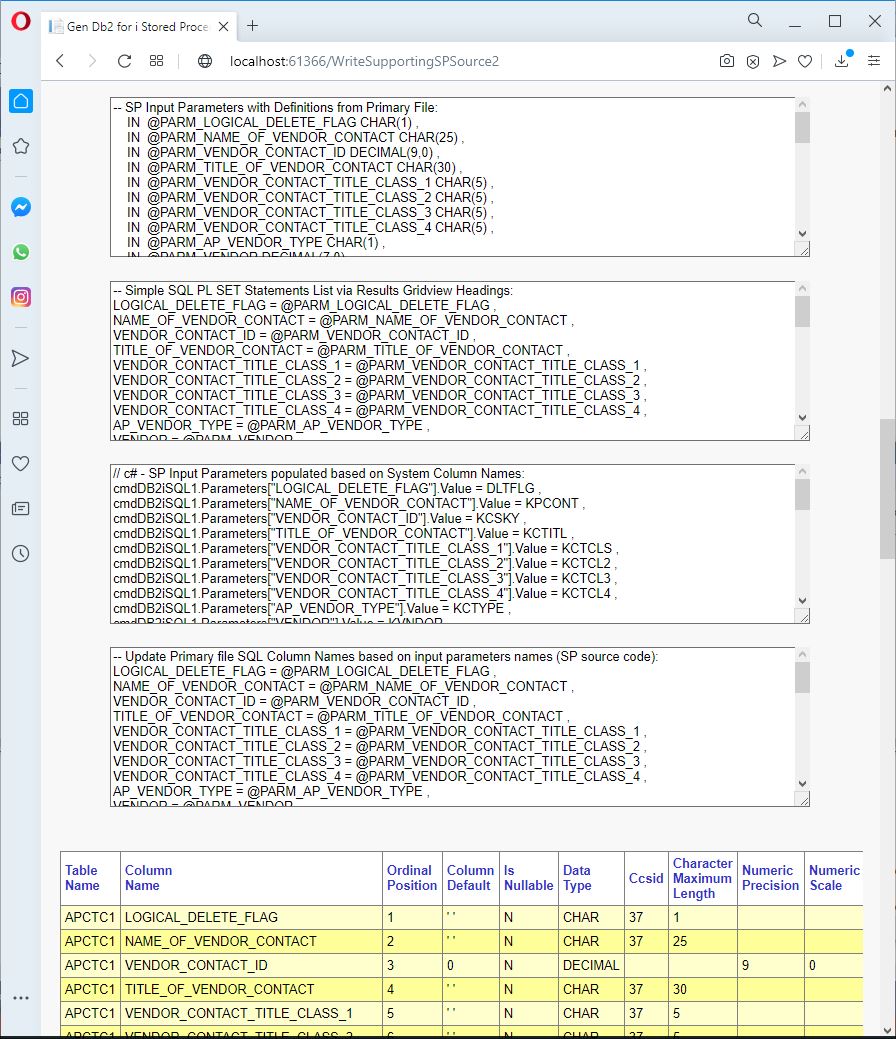This screenshot has width=896, height=1039.
Task: Open Personal News in sidebar
Action: click(x=21, y=509)
